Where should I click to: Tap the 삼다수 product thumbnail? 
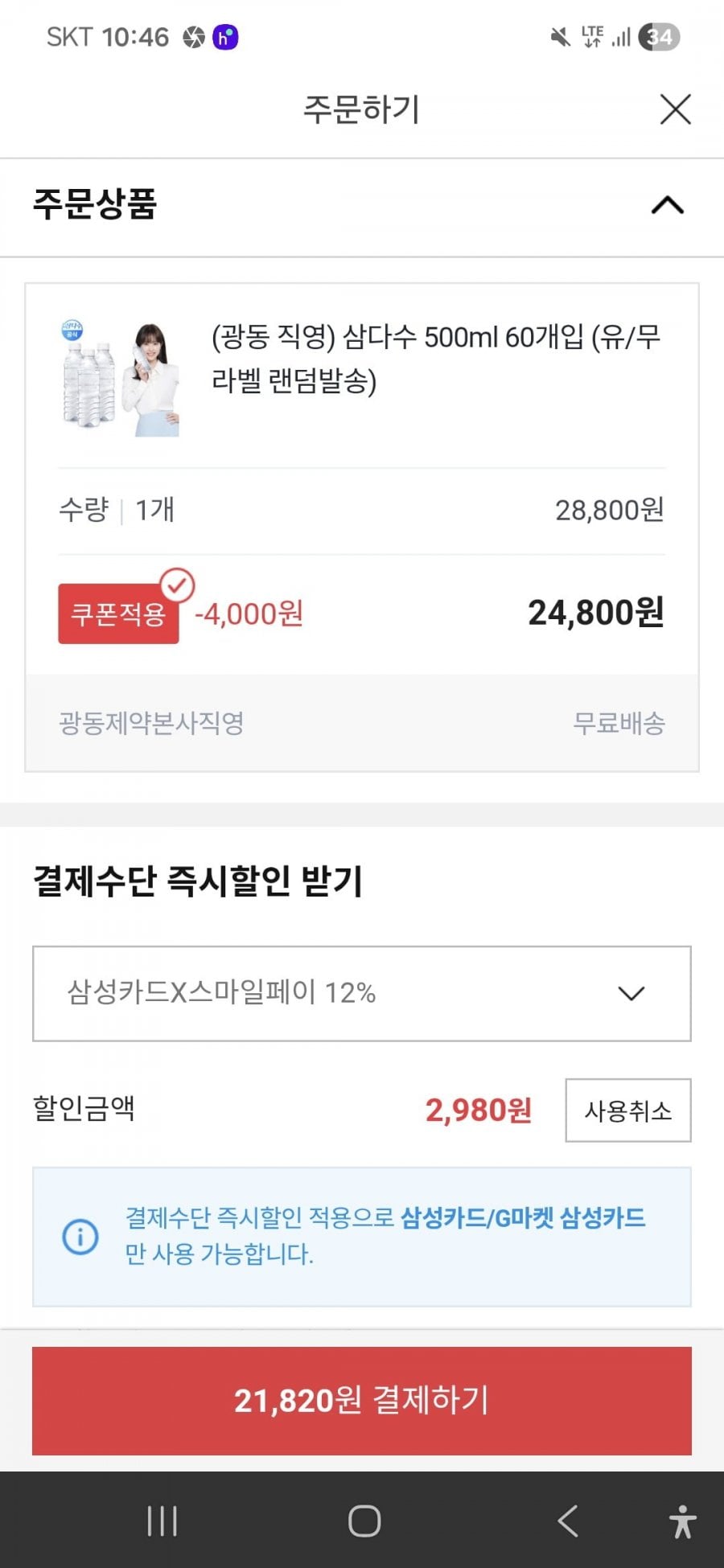(121, 379)
